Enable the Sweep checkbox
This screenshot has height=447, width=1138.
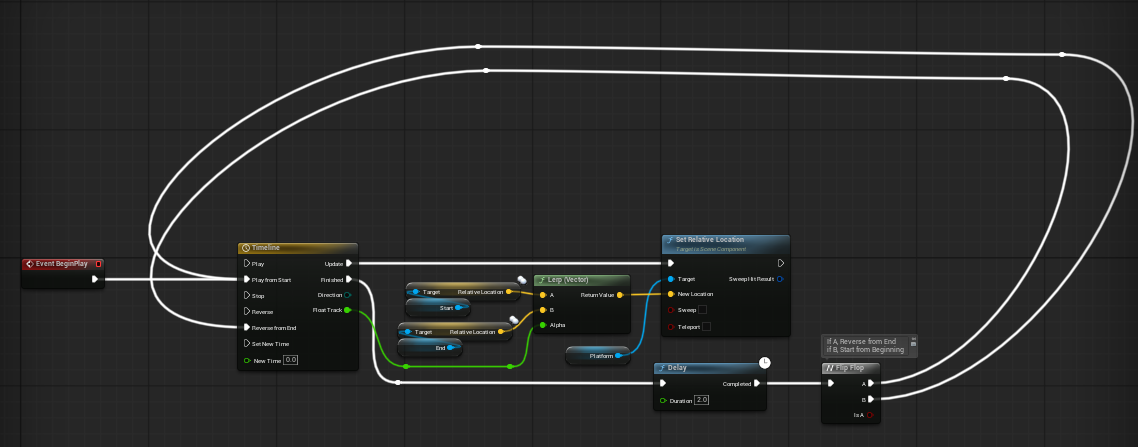click(x=703, y=310)
